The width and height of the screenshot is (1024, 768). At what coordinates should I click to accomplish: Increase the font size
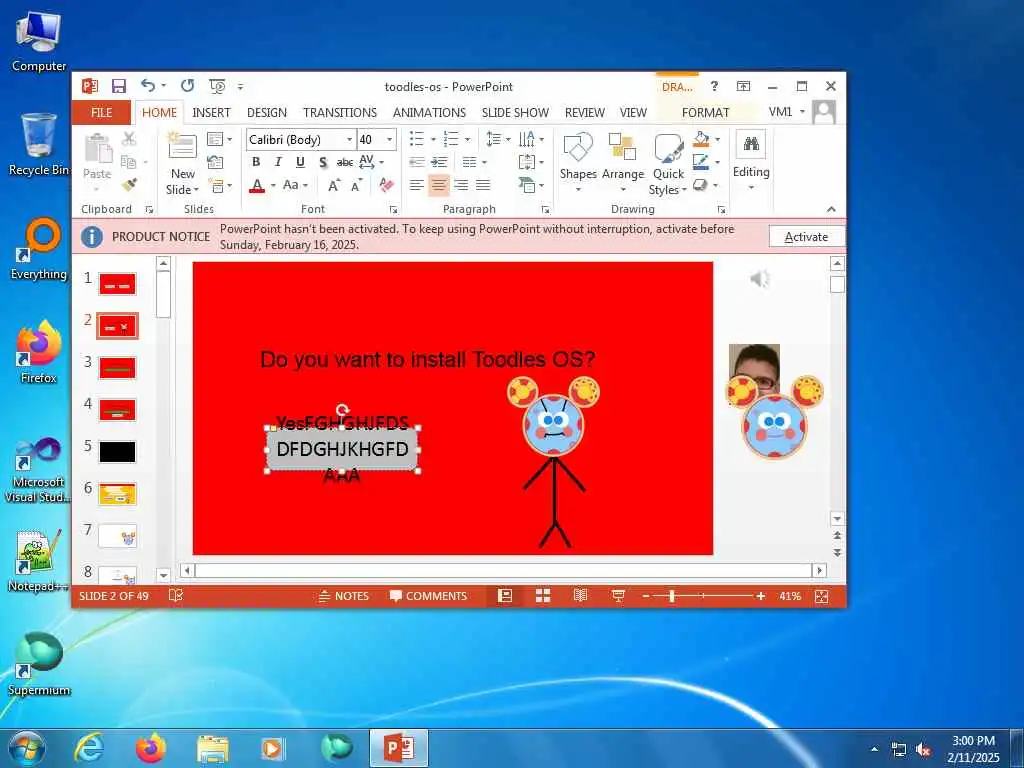pyautogui.click(x=334, y=185)
